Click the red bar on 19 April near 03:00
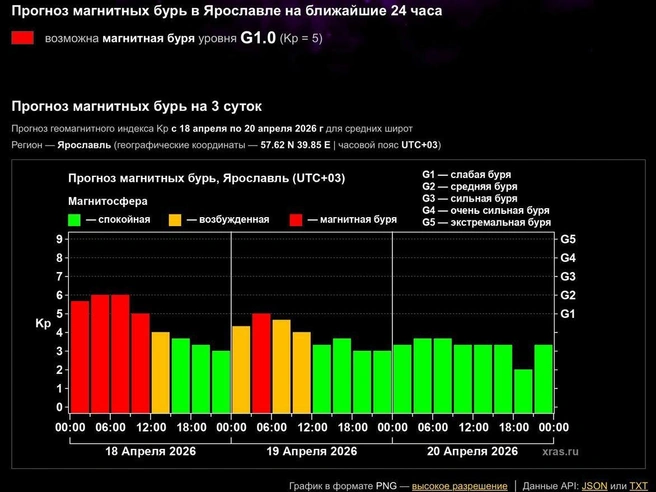 click(261, 363)
